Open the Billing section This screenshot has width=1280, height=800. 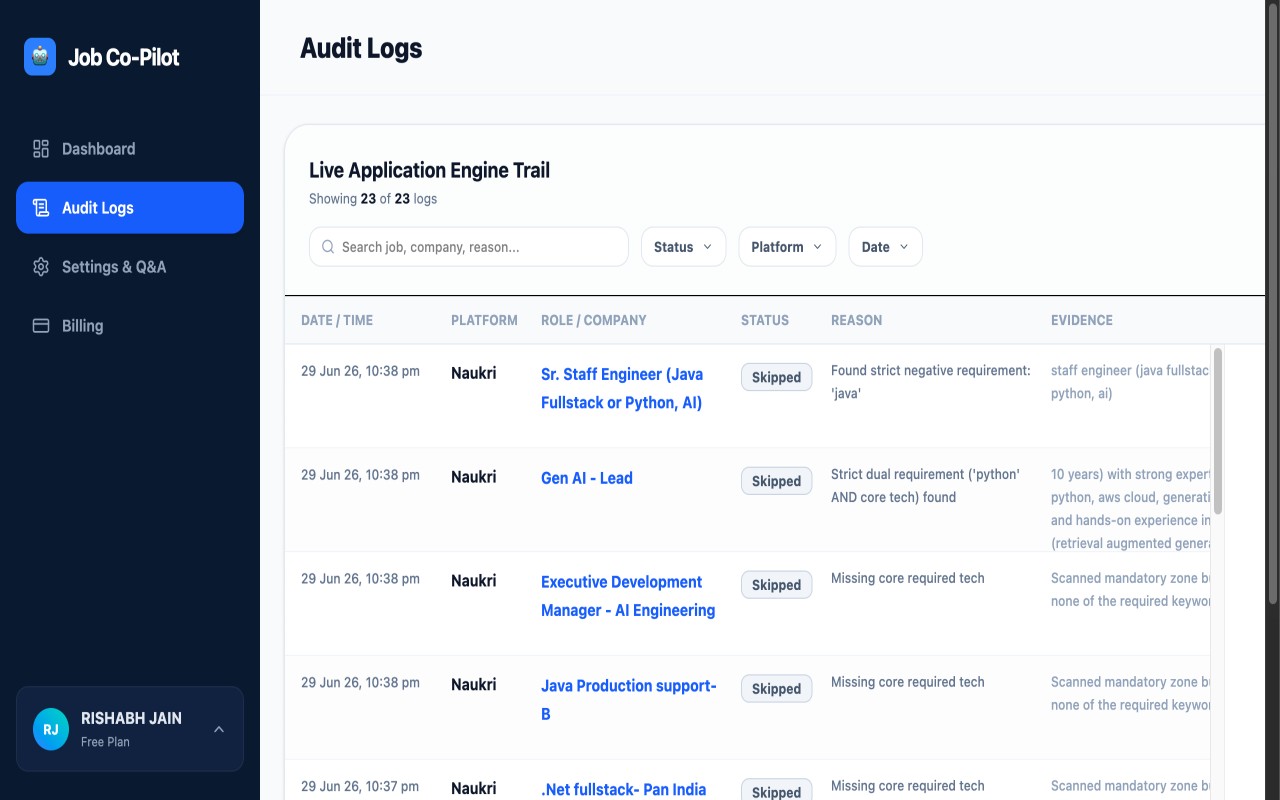(x=130, y=326)
